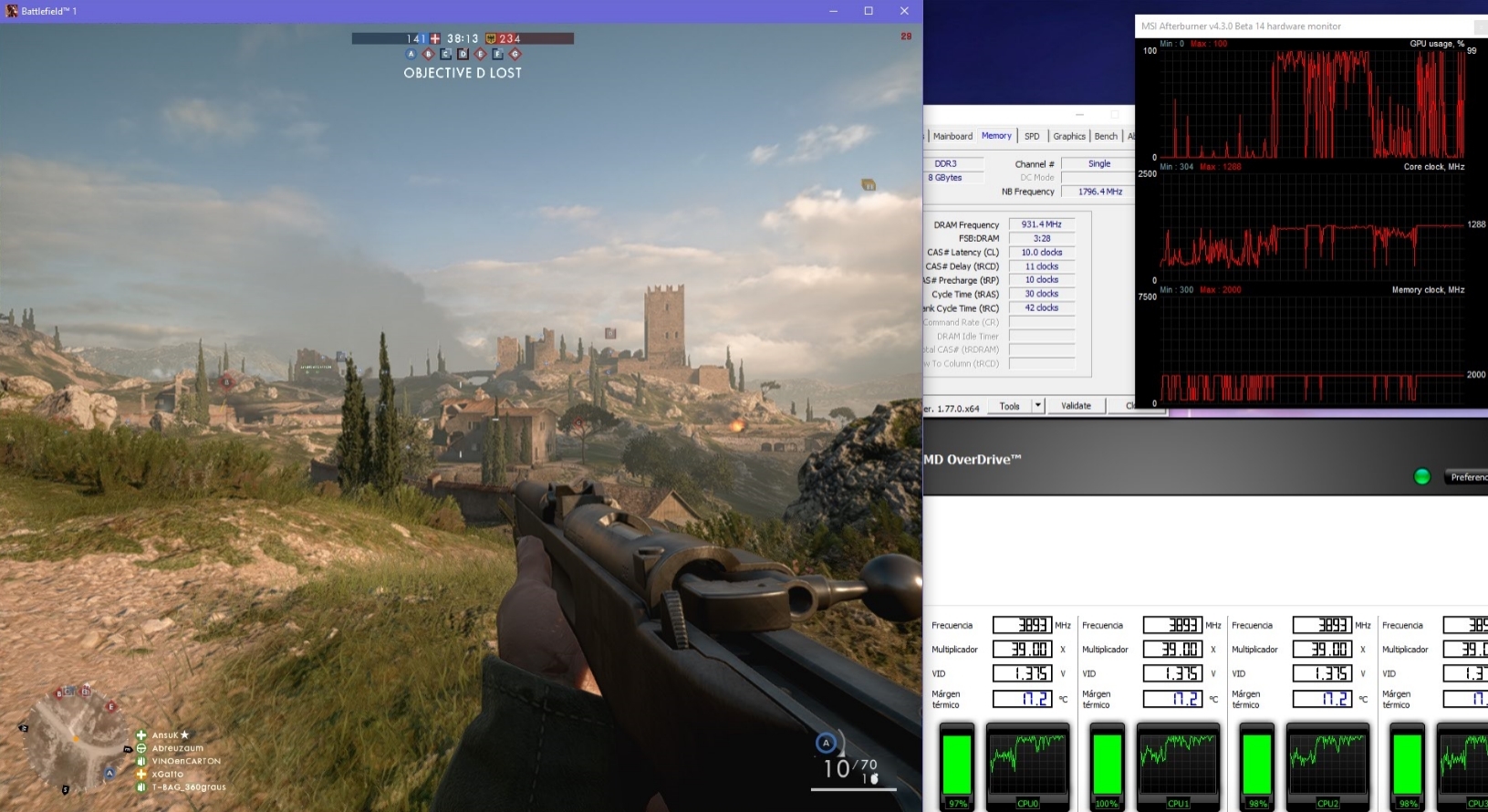Maximize the Battlefield 1 window

point(869,11)
